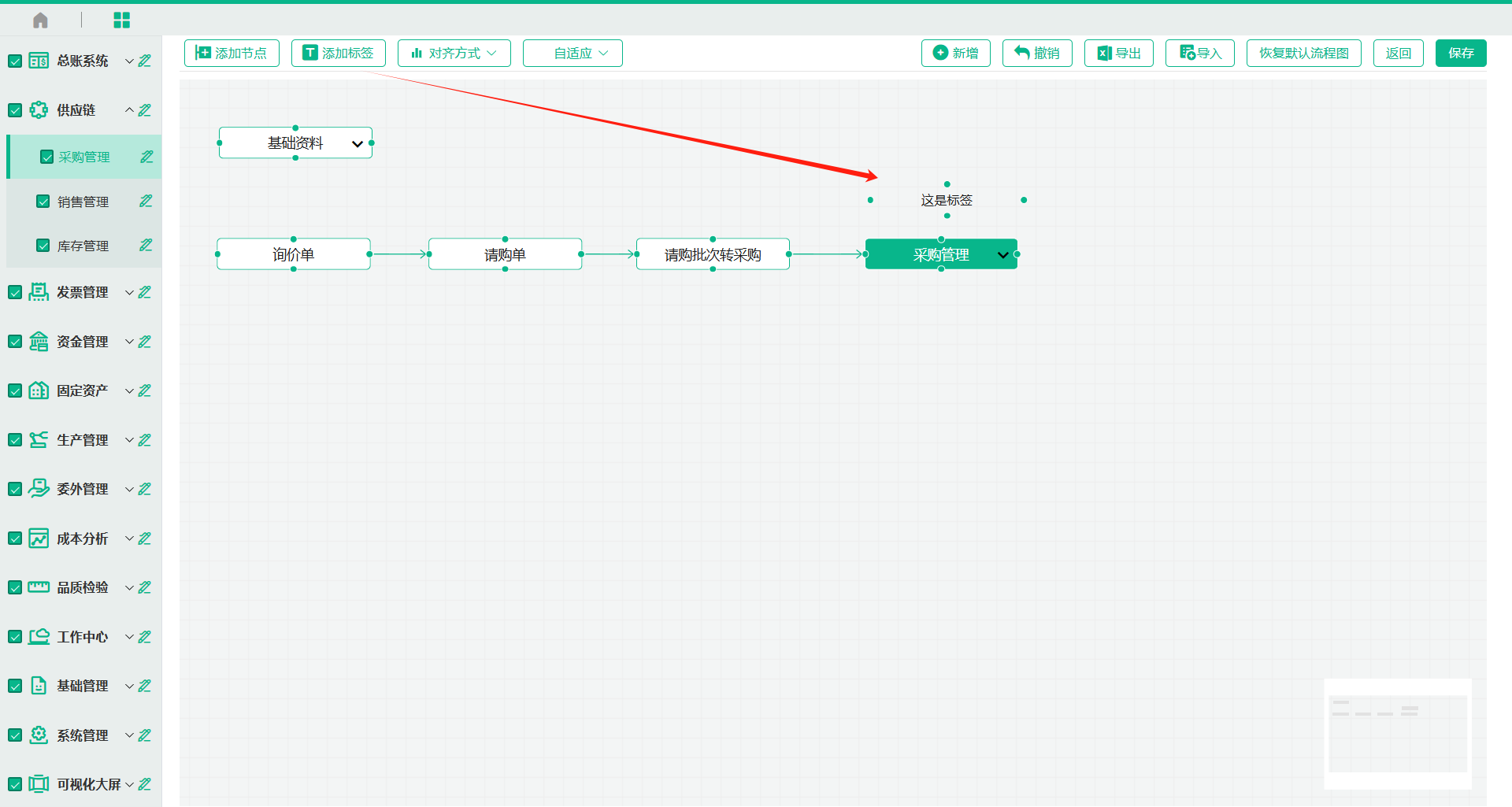This screenshot has height=807, width=1512.
Task: Edit 库存管理 with its pencil icon
Action: pos(146,246)
